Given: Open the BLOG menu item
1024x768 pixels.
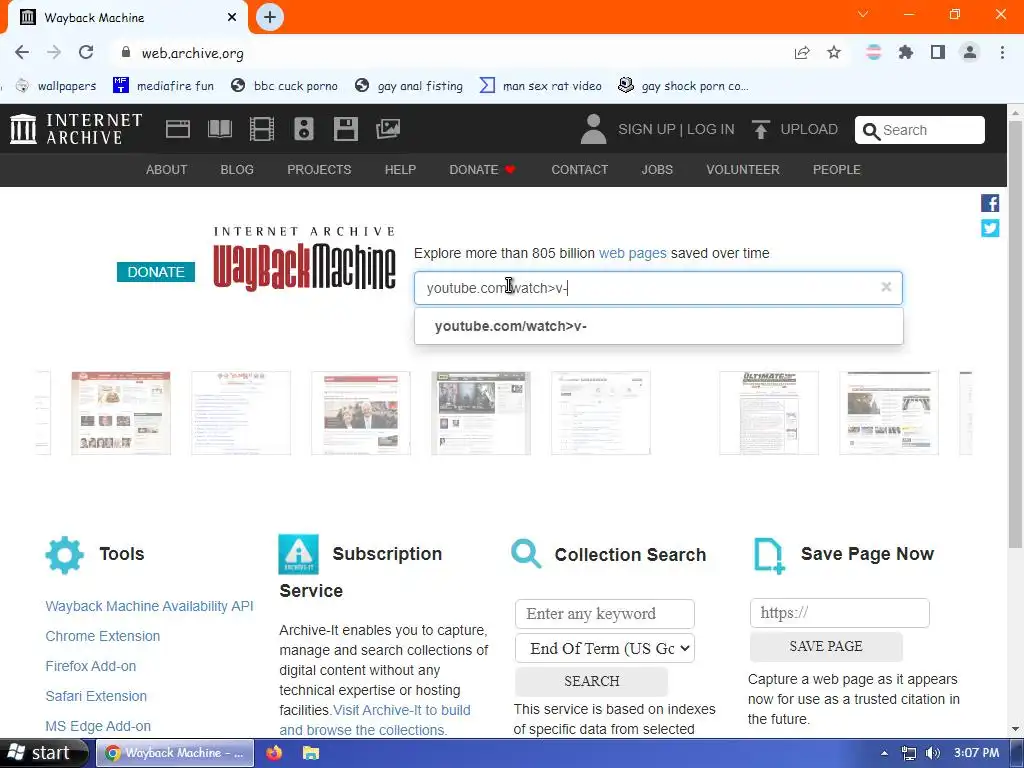Looking at the screenshot, I should click(x=237, y=170).
